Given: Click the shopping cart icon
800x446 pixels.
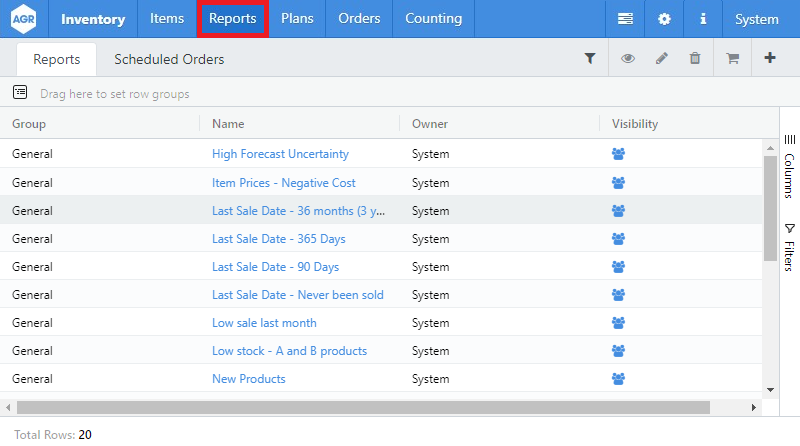Looking at the screenshot, I should tap(732, 59).
